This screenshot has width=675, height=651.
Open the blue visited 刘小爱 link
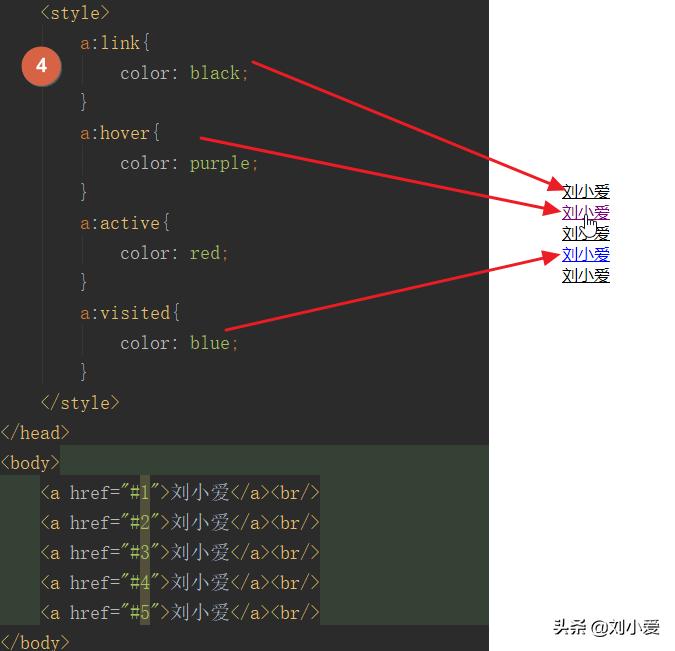(585, 254)
